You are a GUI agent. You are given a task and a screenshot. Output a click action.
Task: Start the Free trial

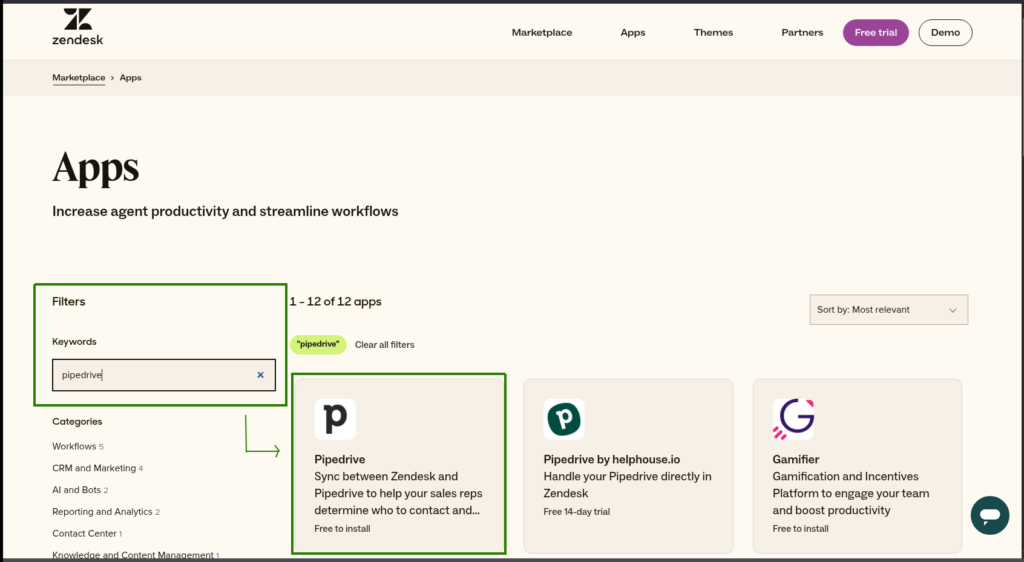click(876, 33)
